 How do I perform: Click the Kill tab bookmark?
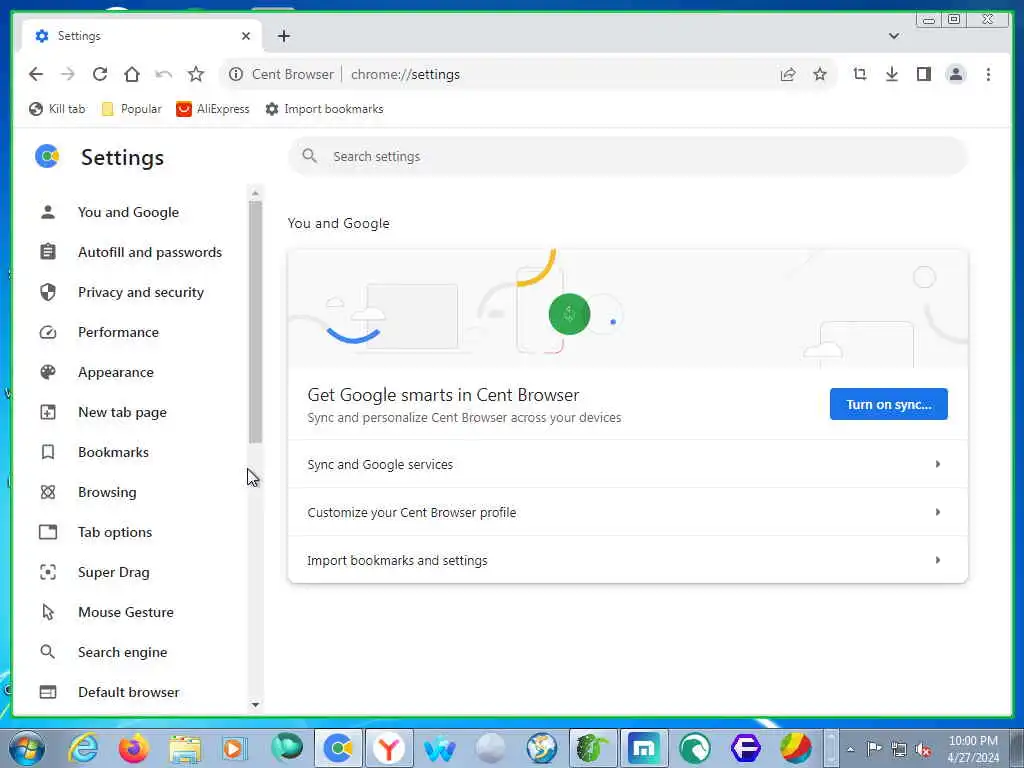[x=57, y=109]
